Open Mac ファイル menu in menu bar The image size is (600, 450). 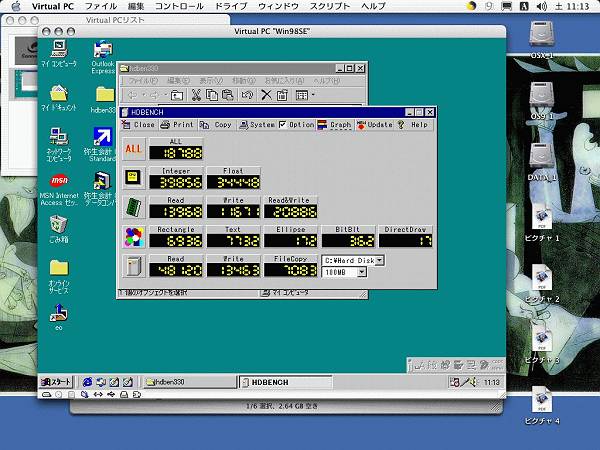[x=101, y=6]
